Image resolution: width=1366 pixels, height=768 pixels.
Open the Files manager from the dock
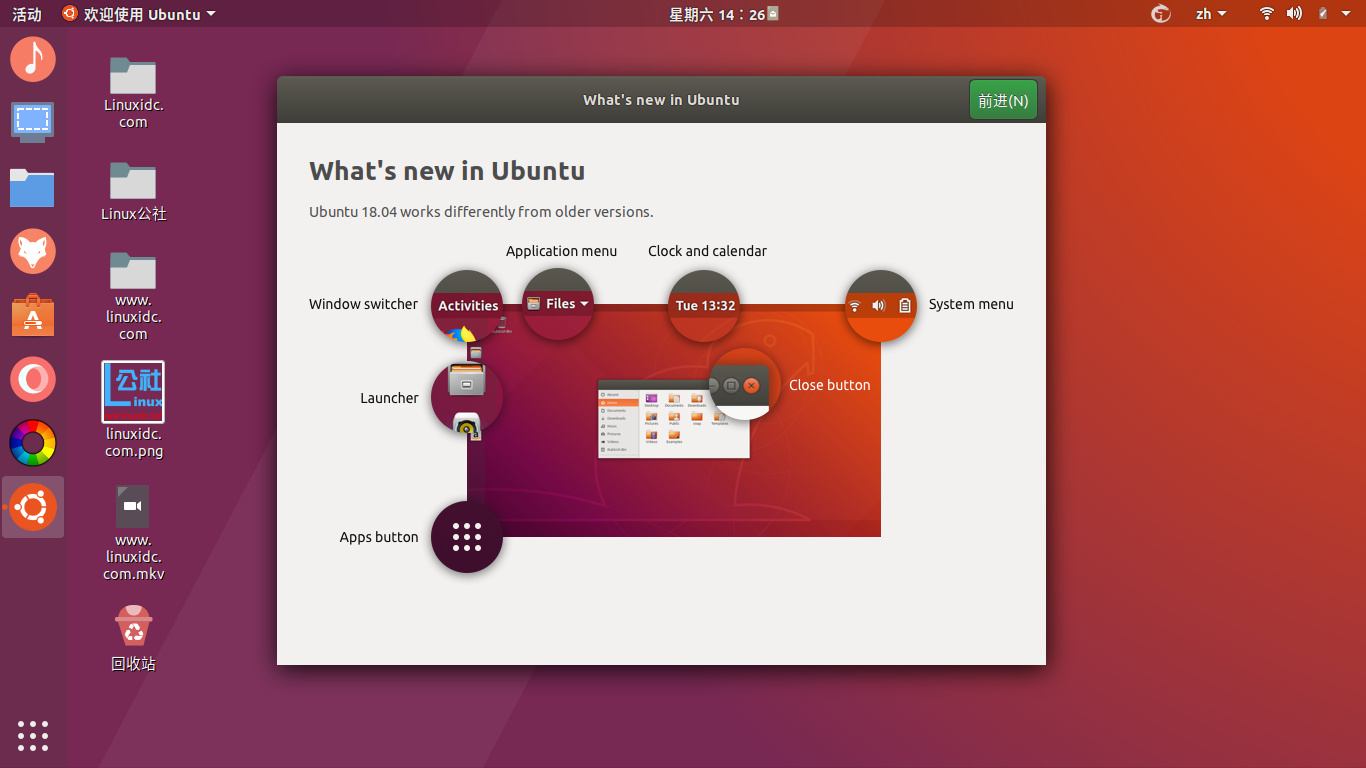[x=33, y=187]
